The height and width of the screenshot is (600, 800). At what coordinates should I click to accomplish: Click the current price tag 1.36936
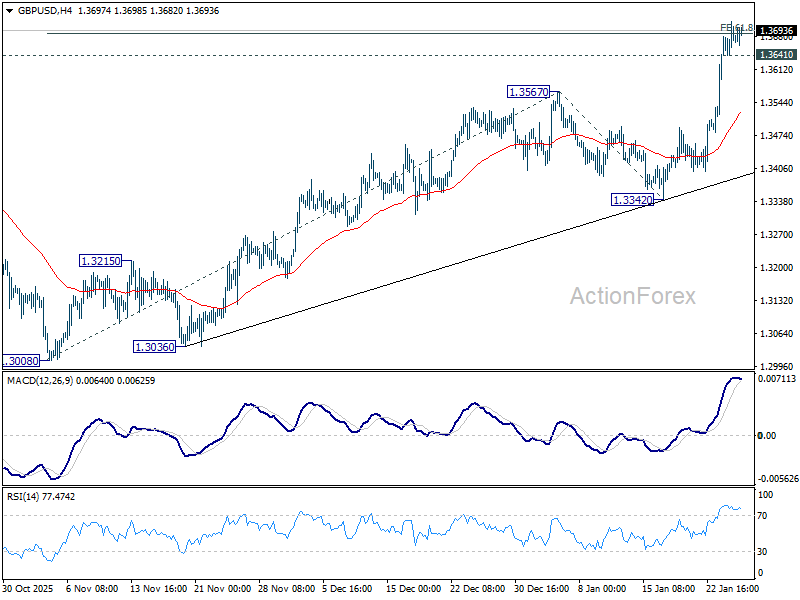(x=776, y=31)
